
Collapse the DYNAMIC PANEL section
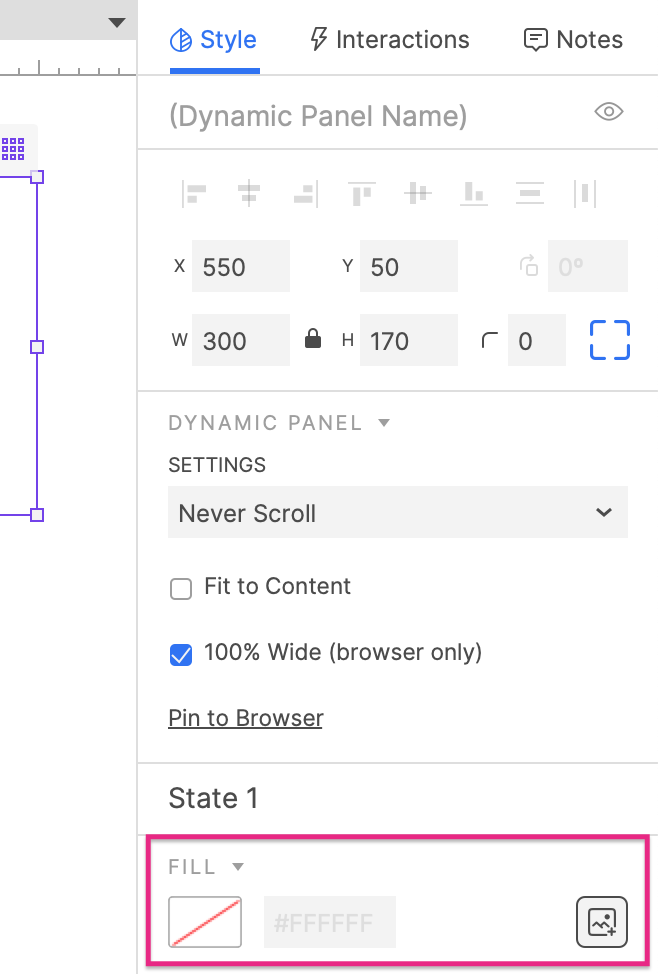384,423
